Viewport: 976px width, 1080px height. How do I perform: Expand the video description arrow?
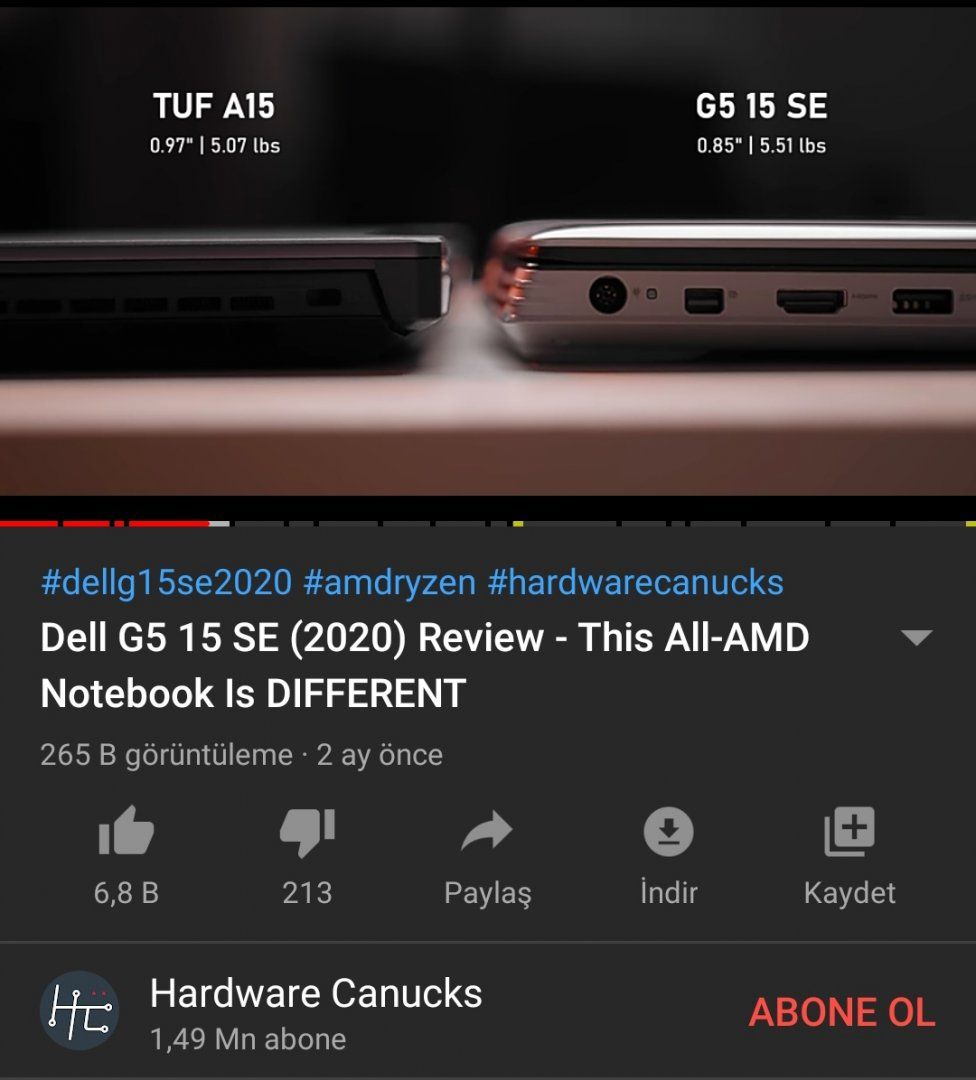[916, 637]
